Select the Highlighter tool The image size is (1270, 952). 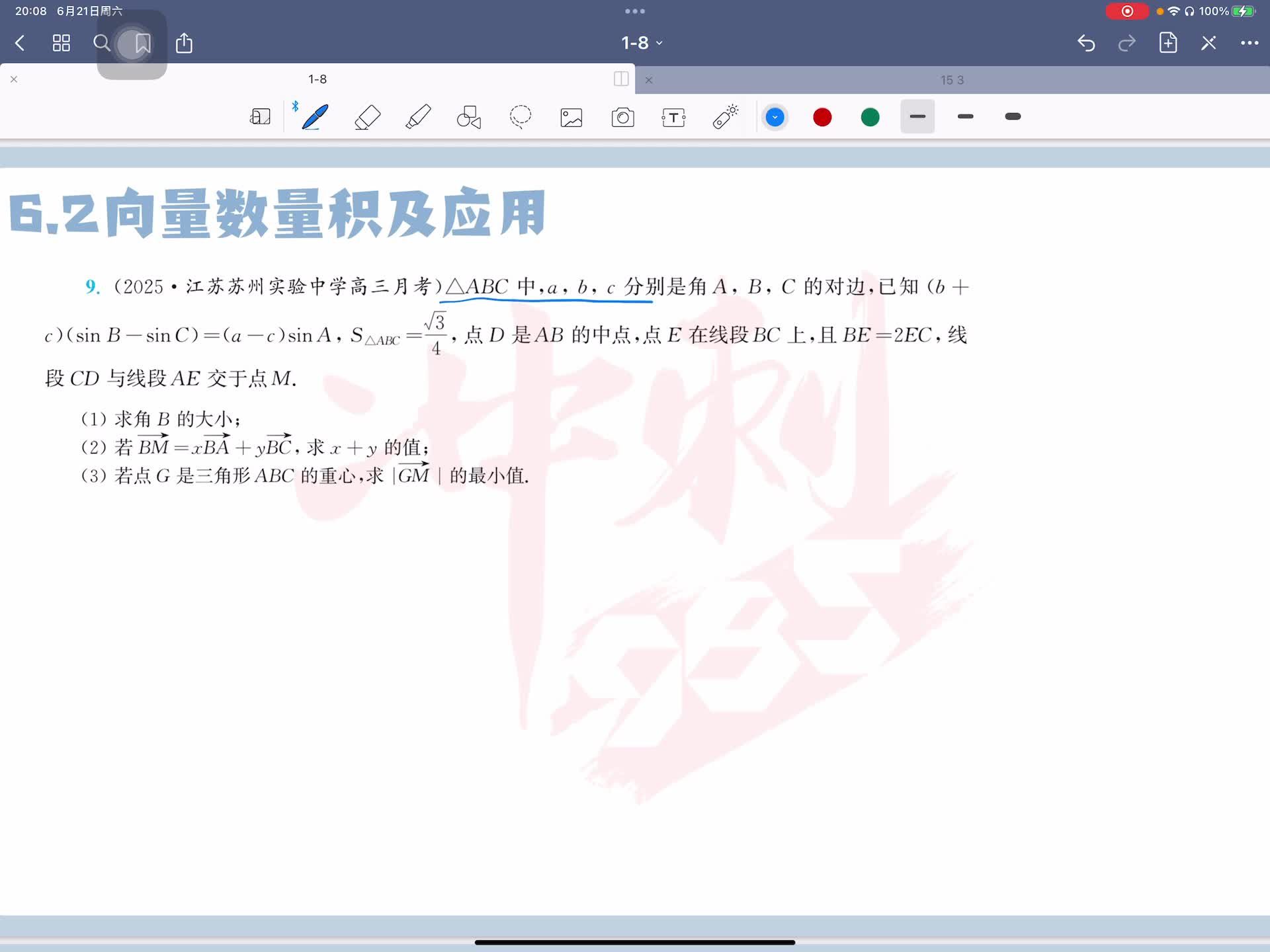coord(418,117)
